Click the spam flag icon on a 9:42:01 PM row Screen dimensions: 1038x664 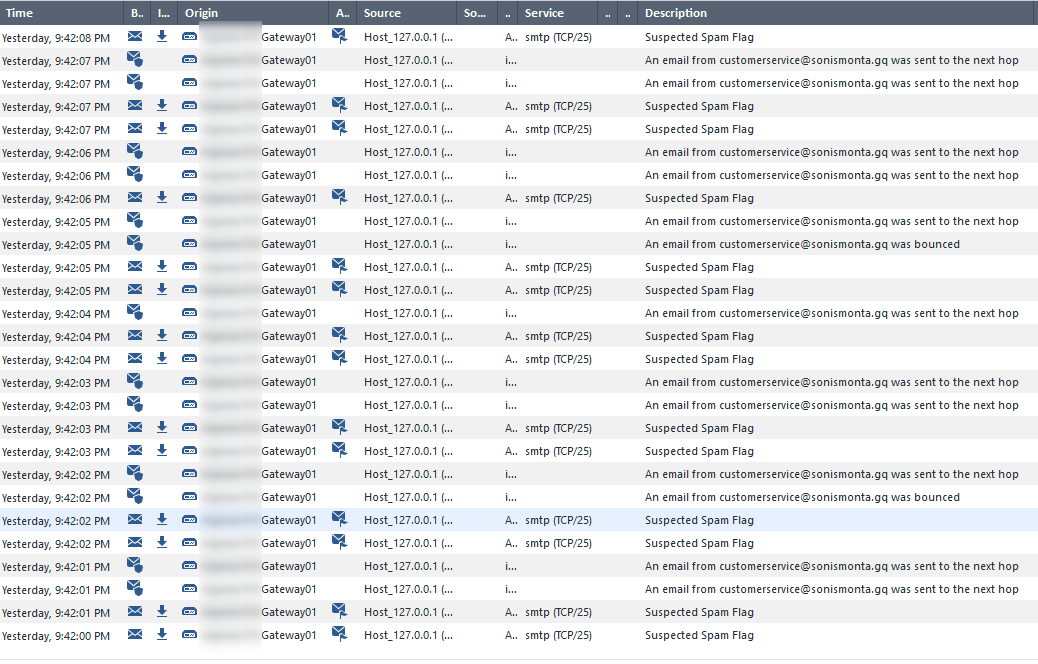(x=341, y=612)
